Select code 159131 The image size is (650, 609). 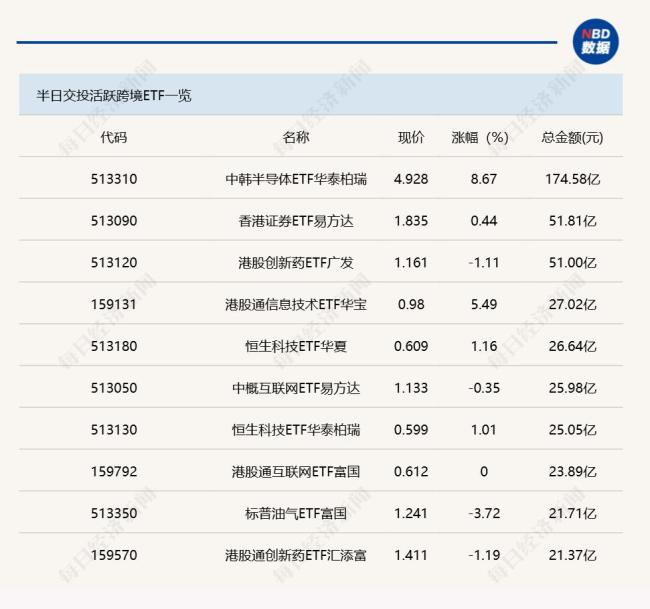[114, 305]
